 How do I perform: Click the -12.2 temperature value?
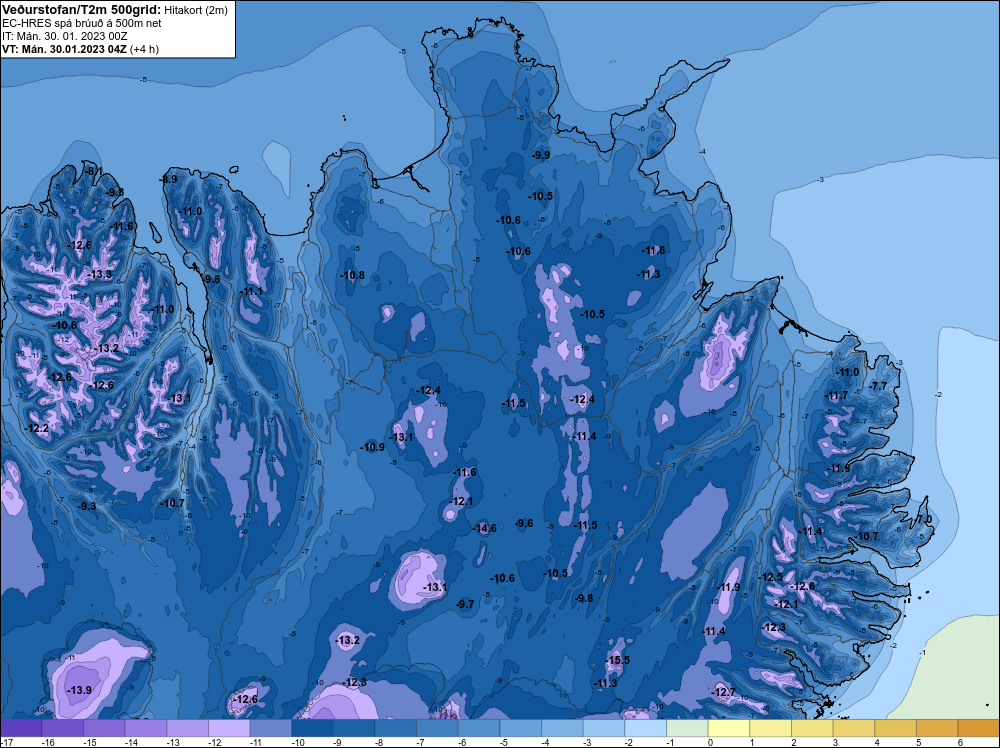pos(36,429)
